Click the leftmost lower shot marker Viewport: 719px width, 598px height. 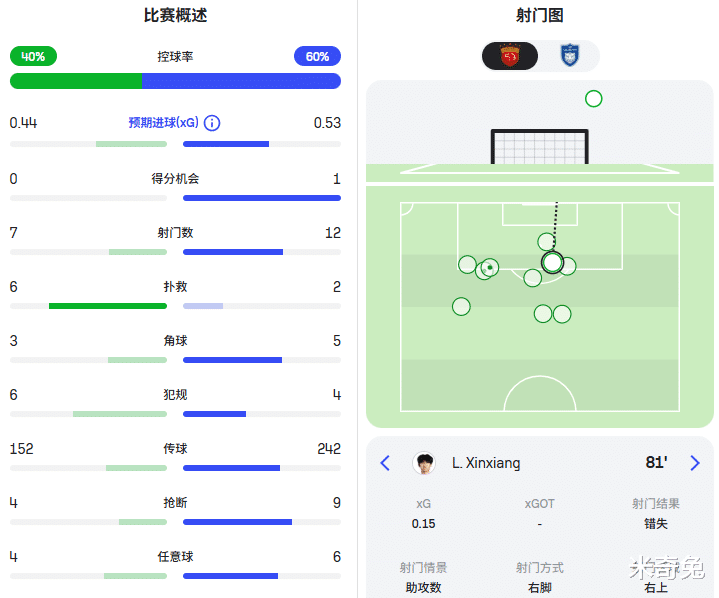461,306
